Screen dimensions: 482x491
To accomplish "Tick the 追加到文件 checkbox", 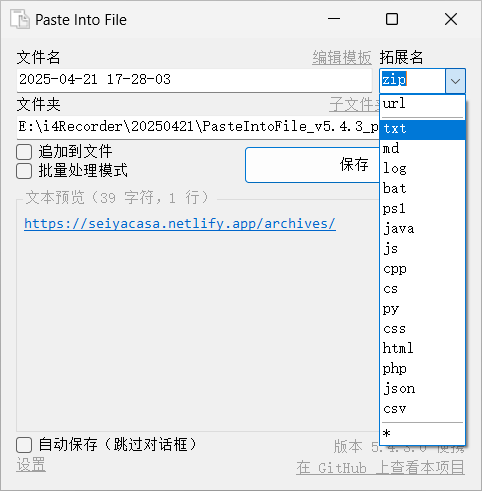I will (x=24, y=152).
